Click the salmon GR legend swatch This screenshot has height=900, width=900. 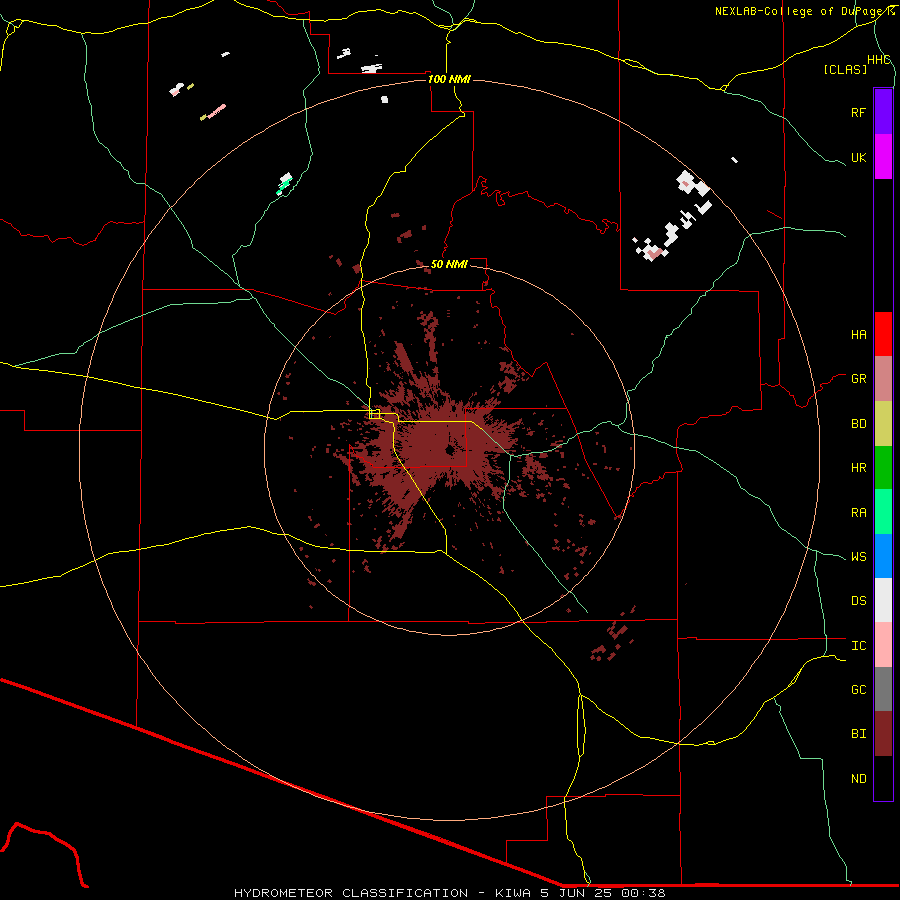coord(883,378)
